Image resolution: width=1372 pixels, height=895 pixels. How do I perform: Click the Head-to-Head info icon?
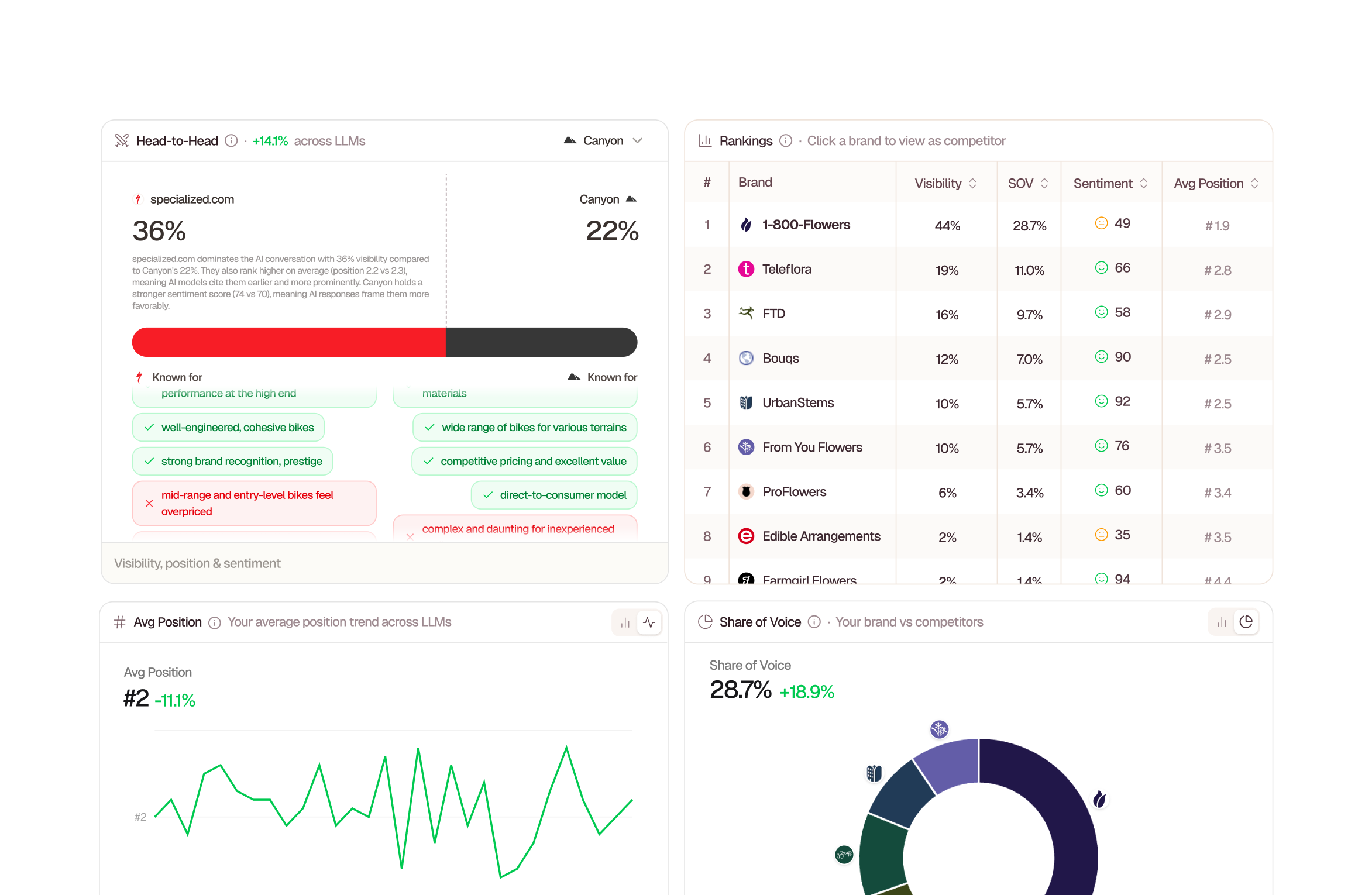coord(231,141)
